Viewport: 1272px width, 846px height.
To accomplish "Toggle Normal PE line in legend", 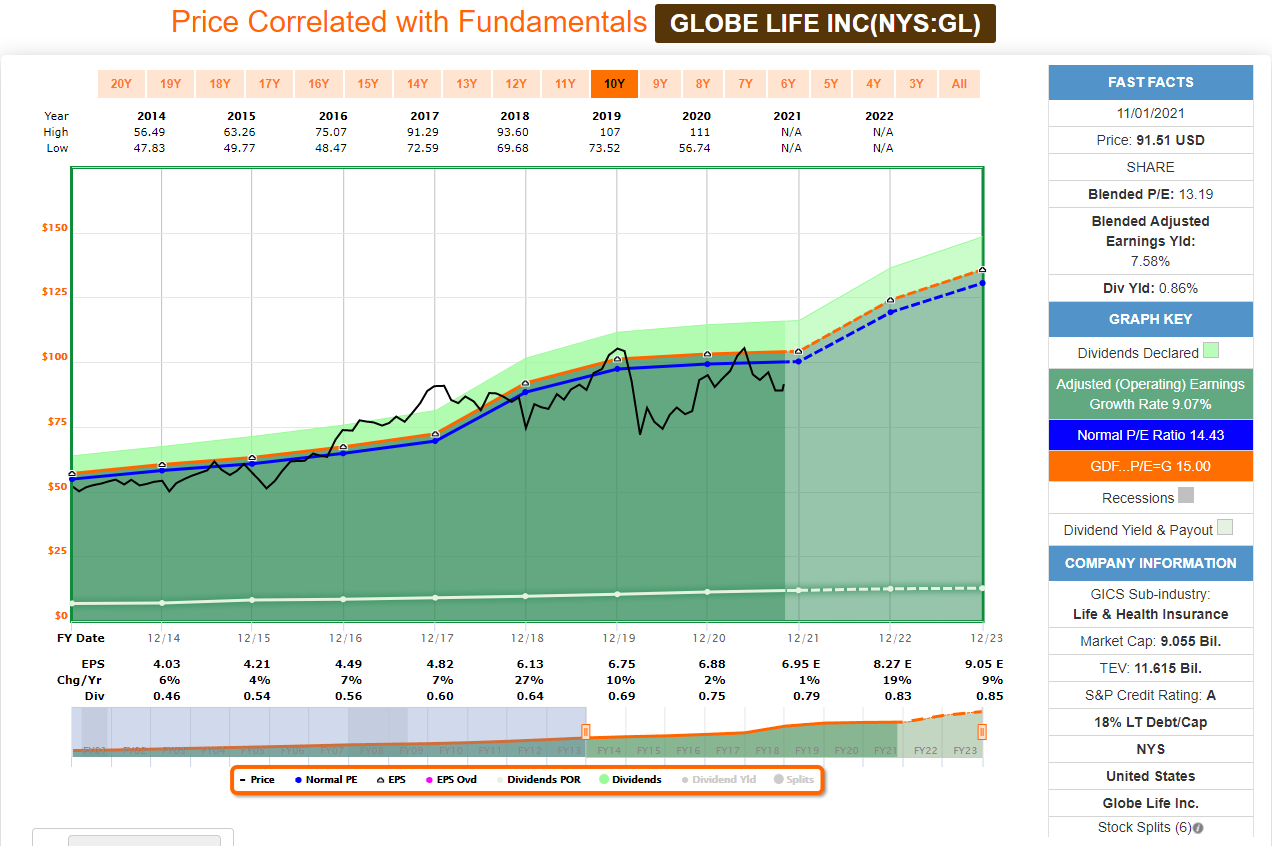I will click(325, 779).
